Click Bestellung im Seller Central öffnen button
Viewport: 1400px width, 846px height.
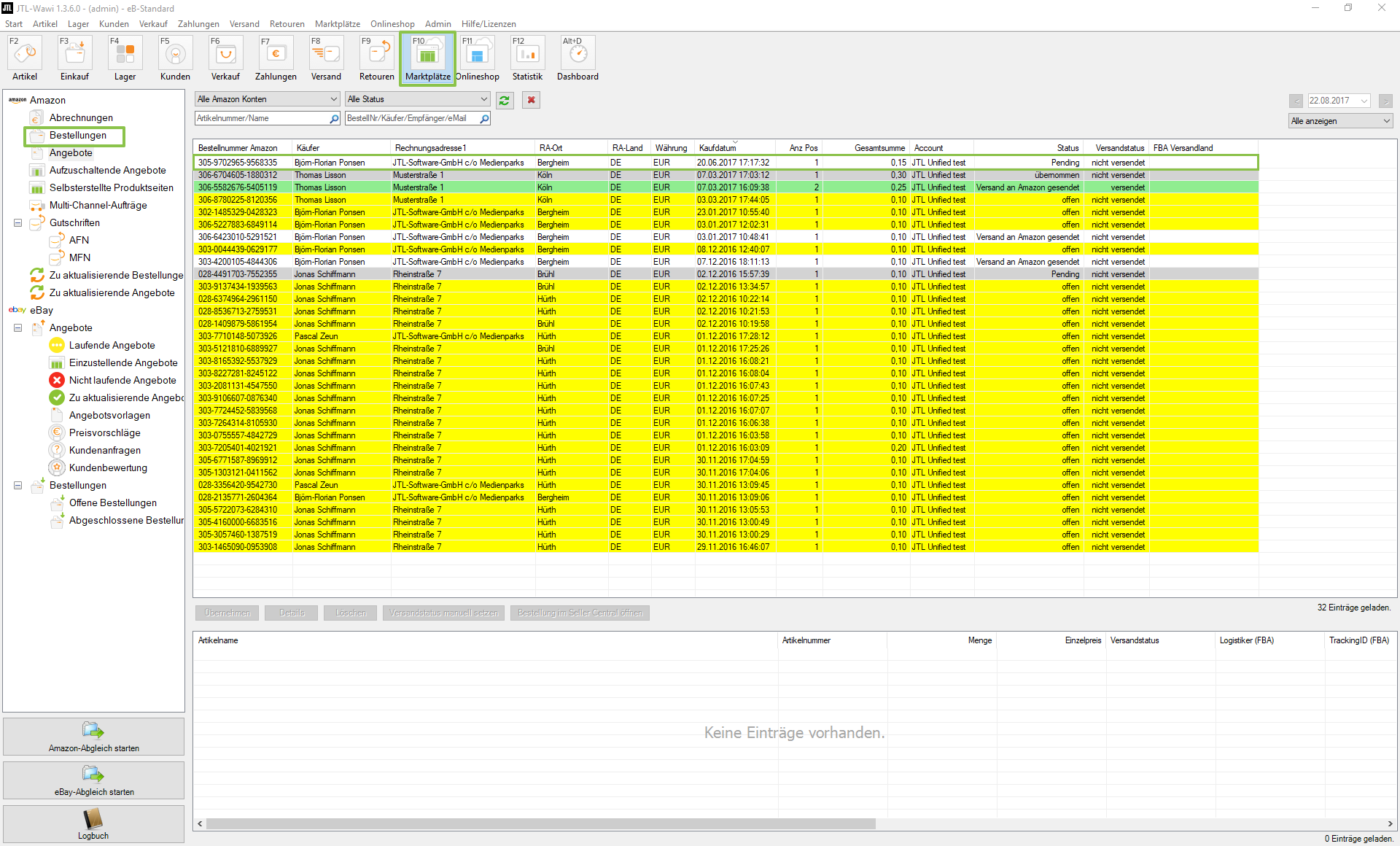[580, 613]
